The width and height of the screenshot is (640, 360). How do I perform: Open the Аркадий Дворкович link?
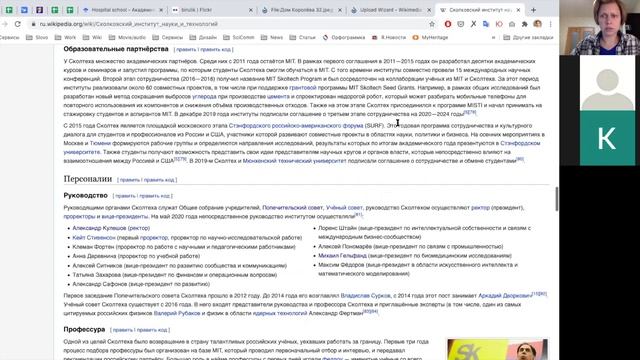coord(505,296)
